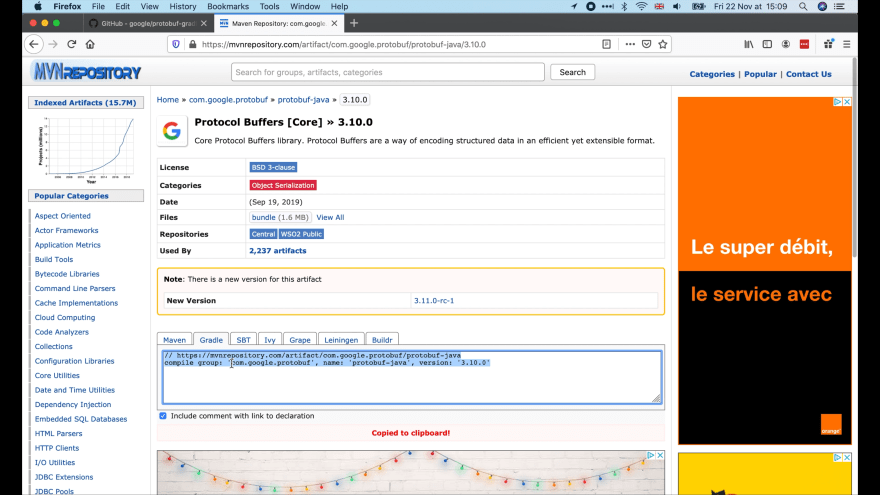
Task: Go forward using browser forward arrow
Action: (x=53, y=44)
